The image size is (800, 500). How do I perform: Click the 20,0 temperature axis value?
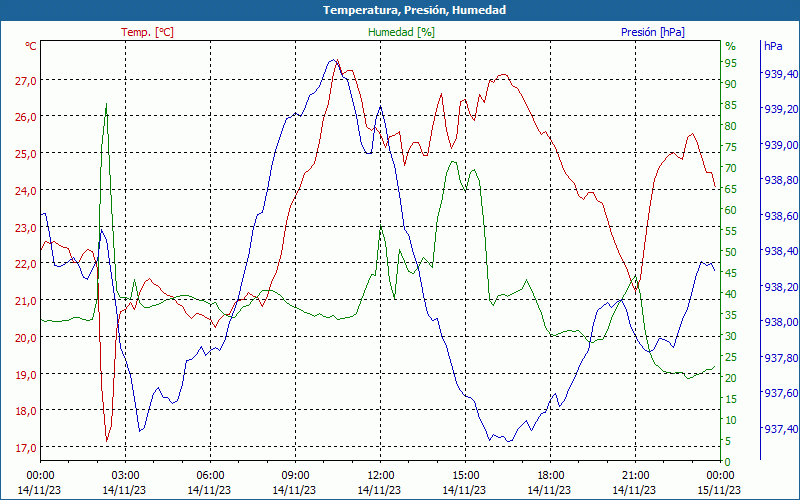(26, 337)
